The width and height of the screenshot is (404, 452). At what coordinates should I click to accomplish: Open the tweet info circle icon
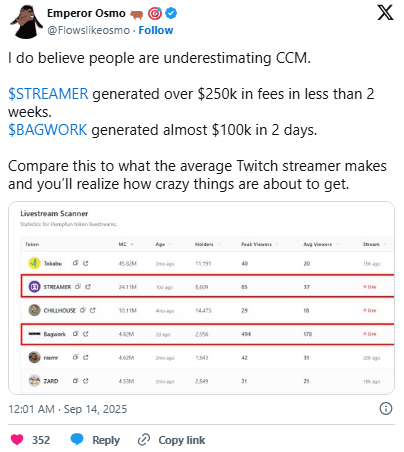386,408
